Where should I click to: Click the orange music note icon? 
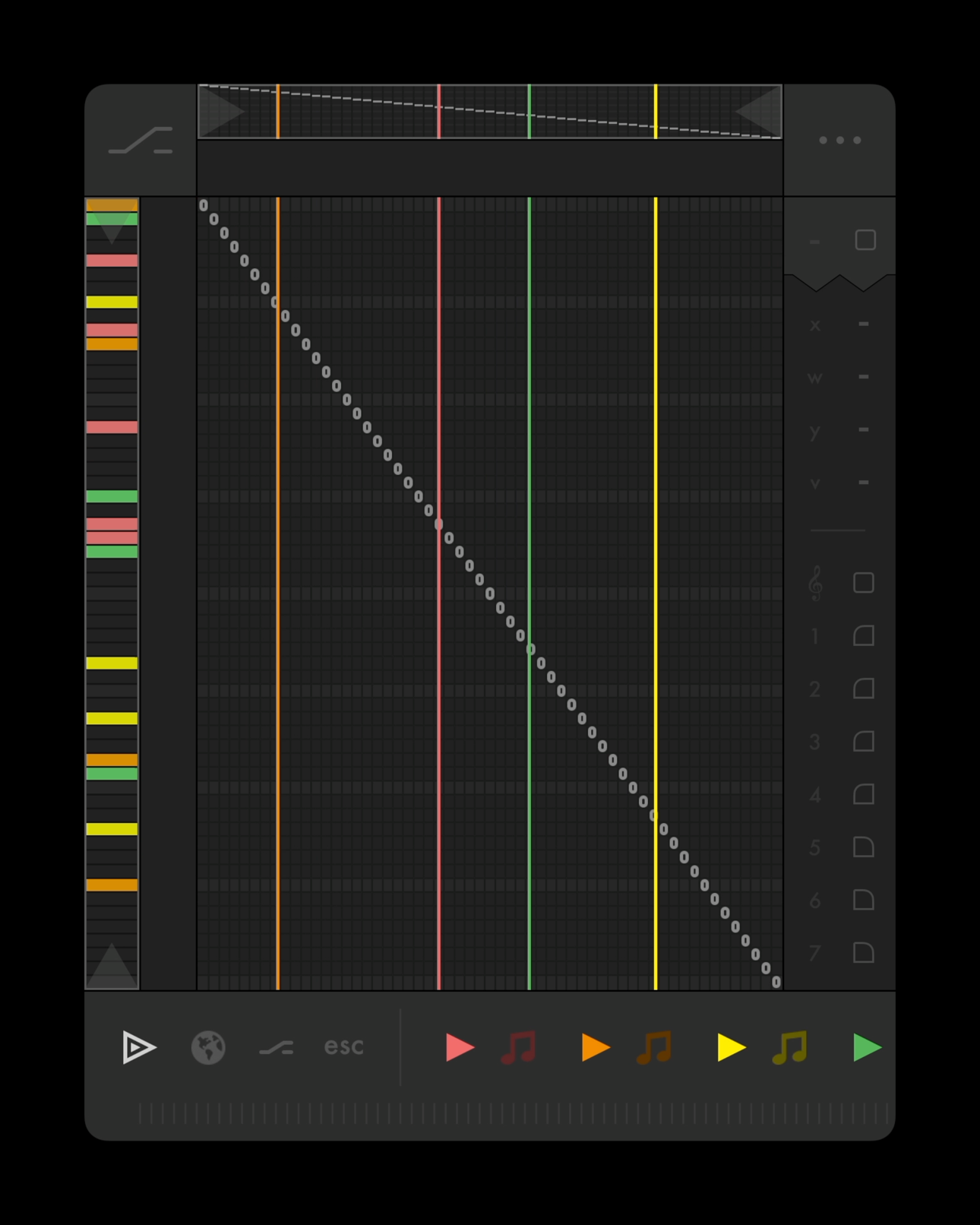point(654,1047)
